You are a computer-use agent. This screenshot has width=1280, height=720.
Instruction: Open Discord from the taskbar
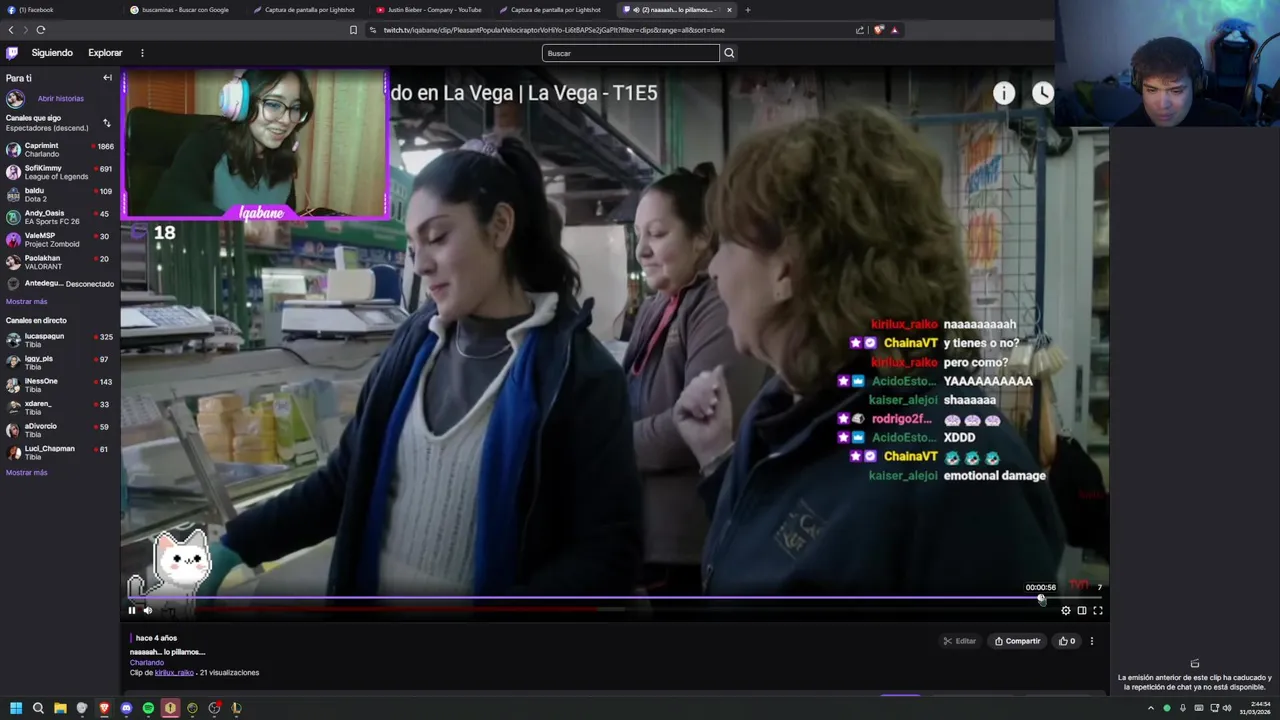(126, 708)
